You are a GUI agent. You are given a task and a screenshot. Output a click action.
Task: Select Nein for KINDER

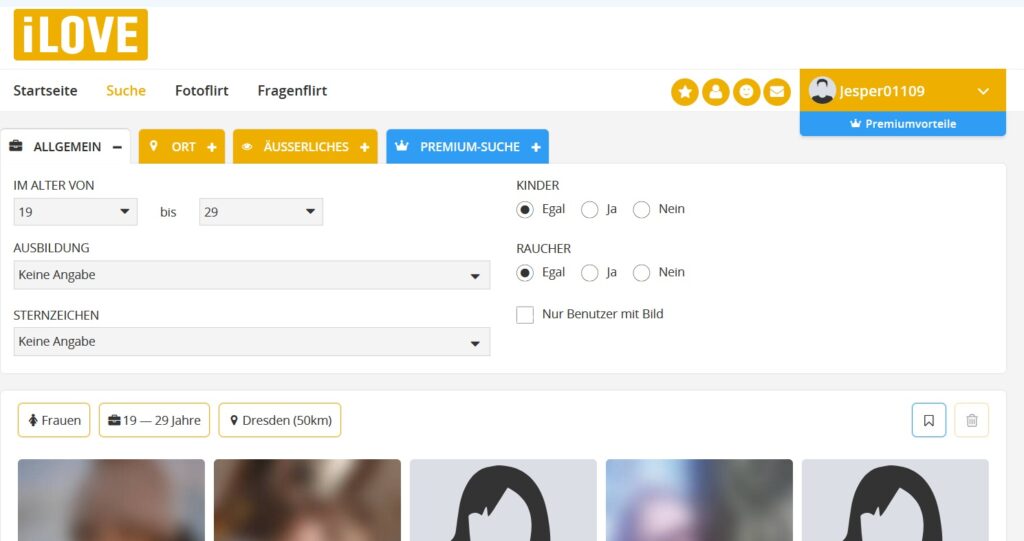pyautogui.click(x=641, y=210)
